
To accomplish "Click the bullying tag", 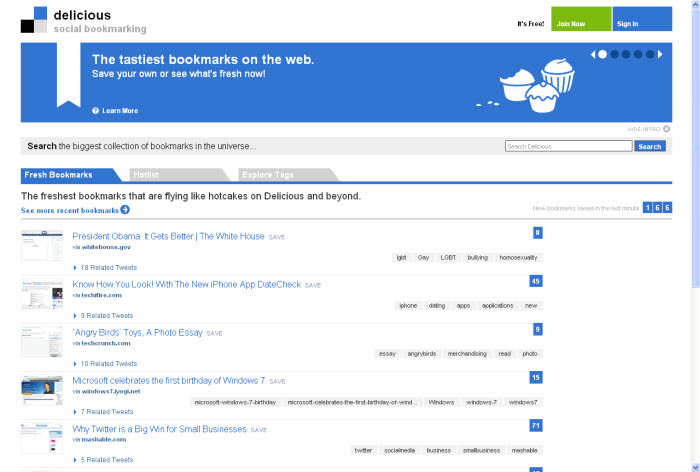I will 478,258.
